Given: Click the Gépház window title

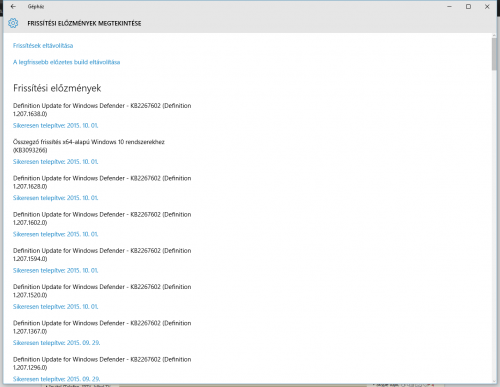Looking at the screenshot, I should [36, 6].
